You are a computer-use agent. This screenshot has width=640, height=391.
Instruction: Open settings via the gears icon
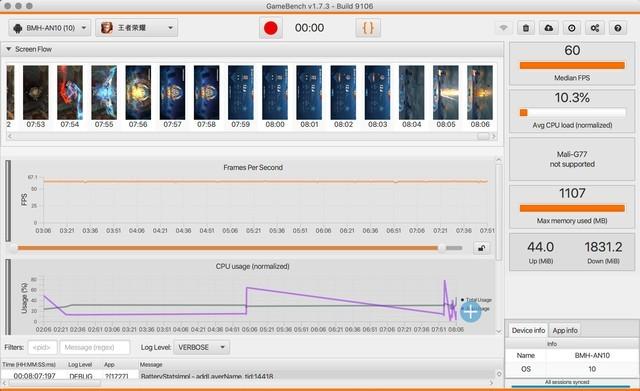coord(595,28)
